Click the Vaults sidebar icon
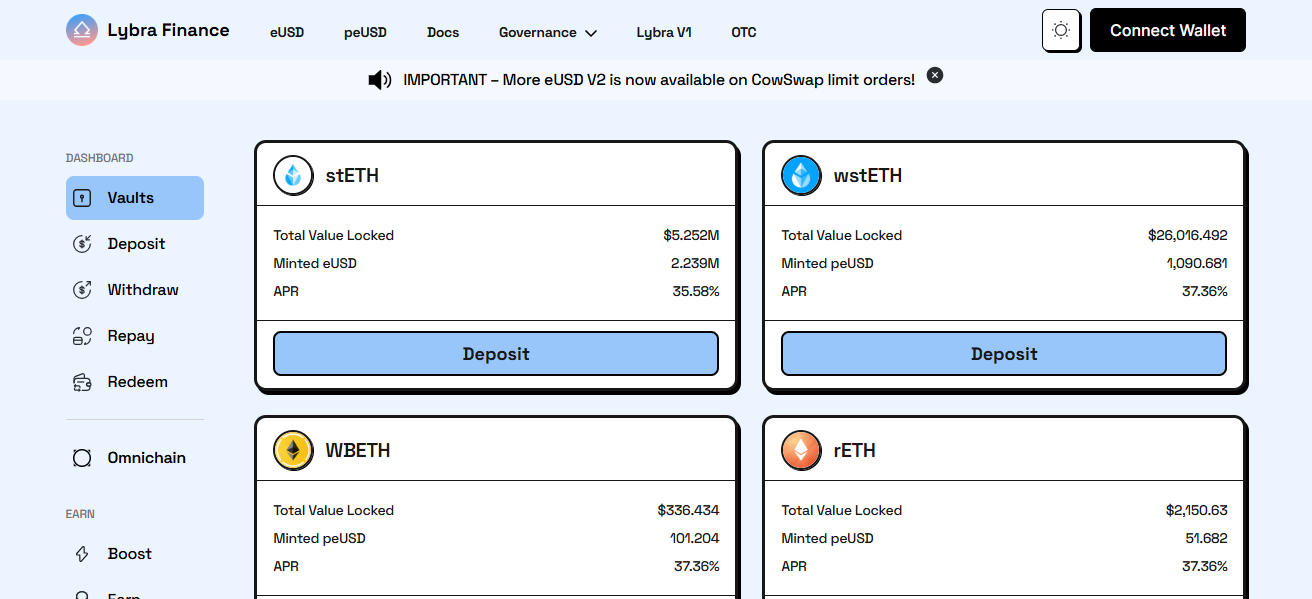Viewport: 1312px width, 599px height. coord(84,198)
